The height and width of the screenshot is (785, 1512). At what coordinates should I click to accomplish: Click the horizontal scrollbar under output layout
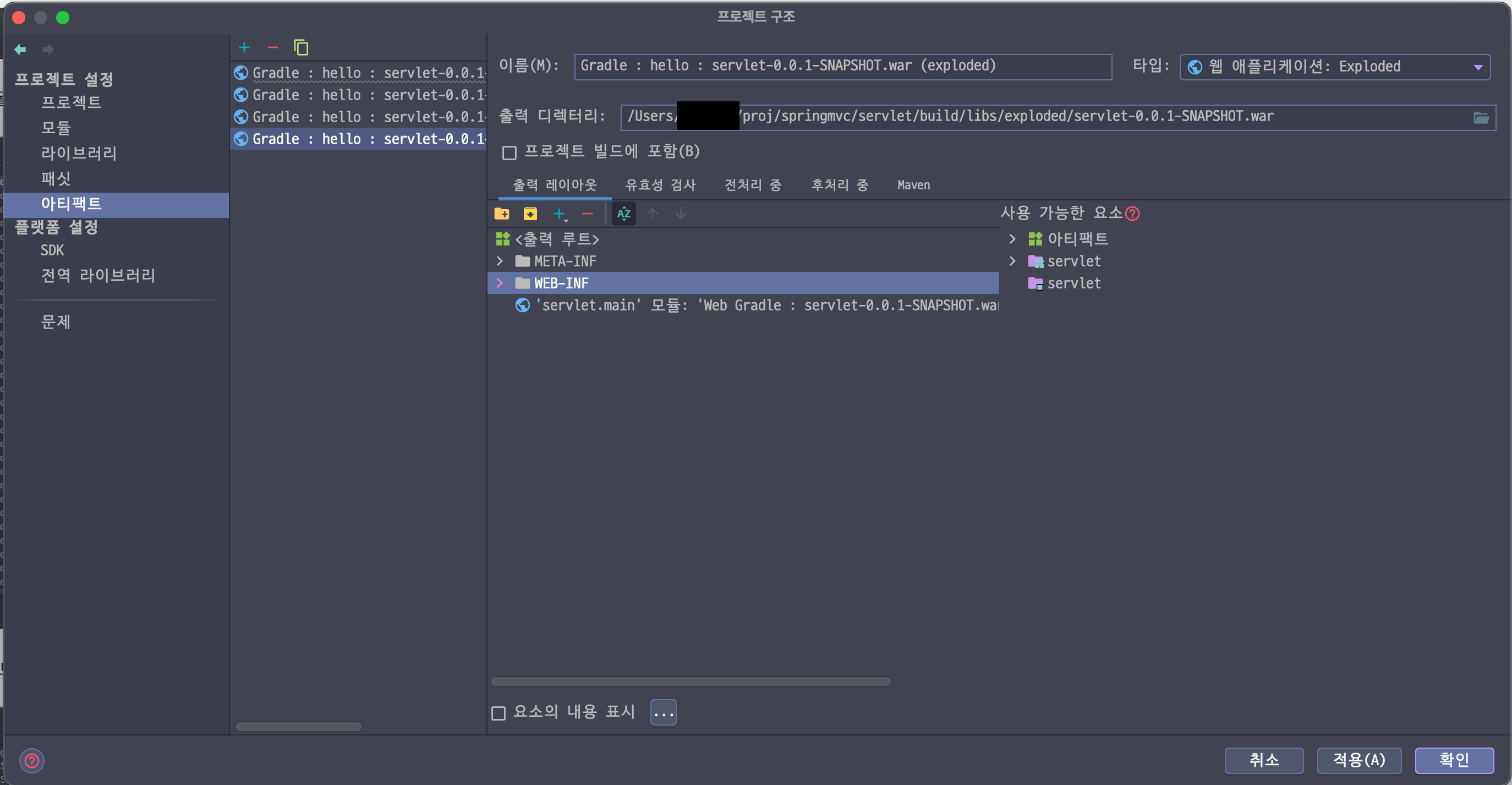tap(691, 681)
